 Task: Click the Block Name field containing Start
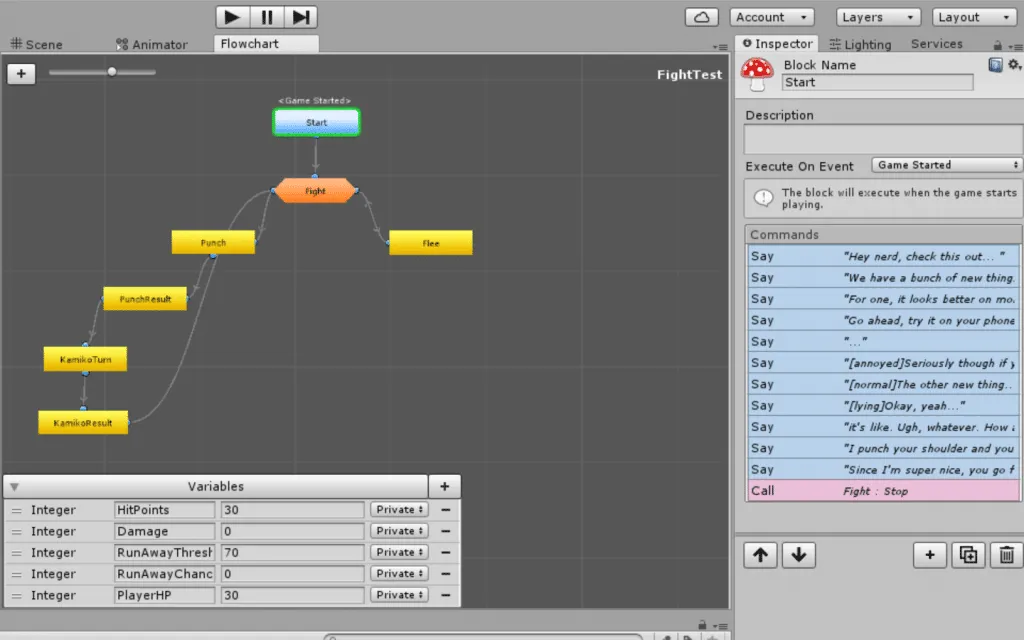(877, 82)
